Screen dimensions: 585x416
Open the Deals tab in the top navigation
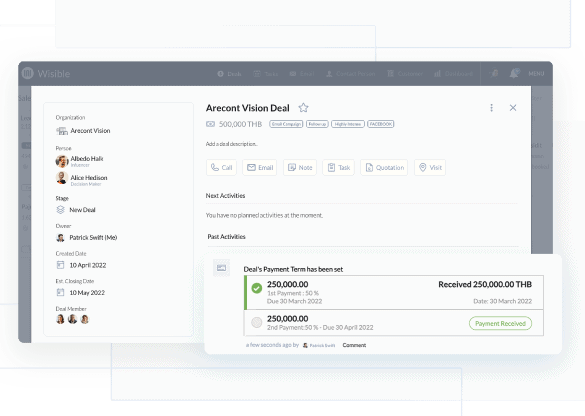click(x=229, y=74)
